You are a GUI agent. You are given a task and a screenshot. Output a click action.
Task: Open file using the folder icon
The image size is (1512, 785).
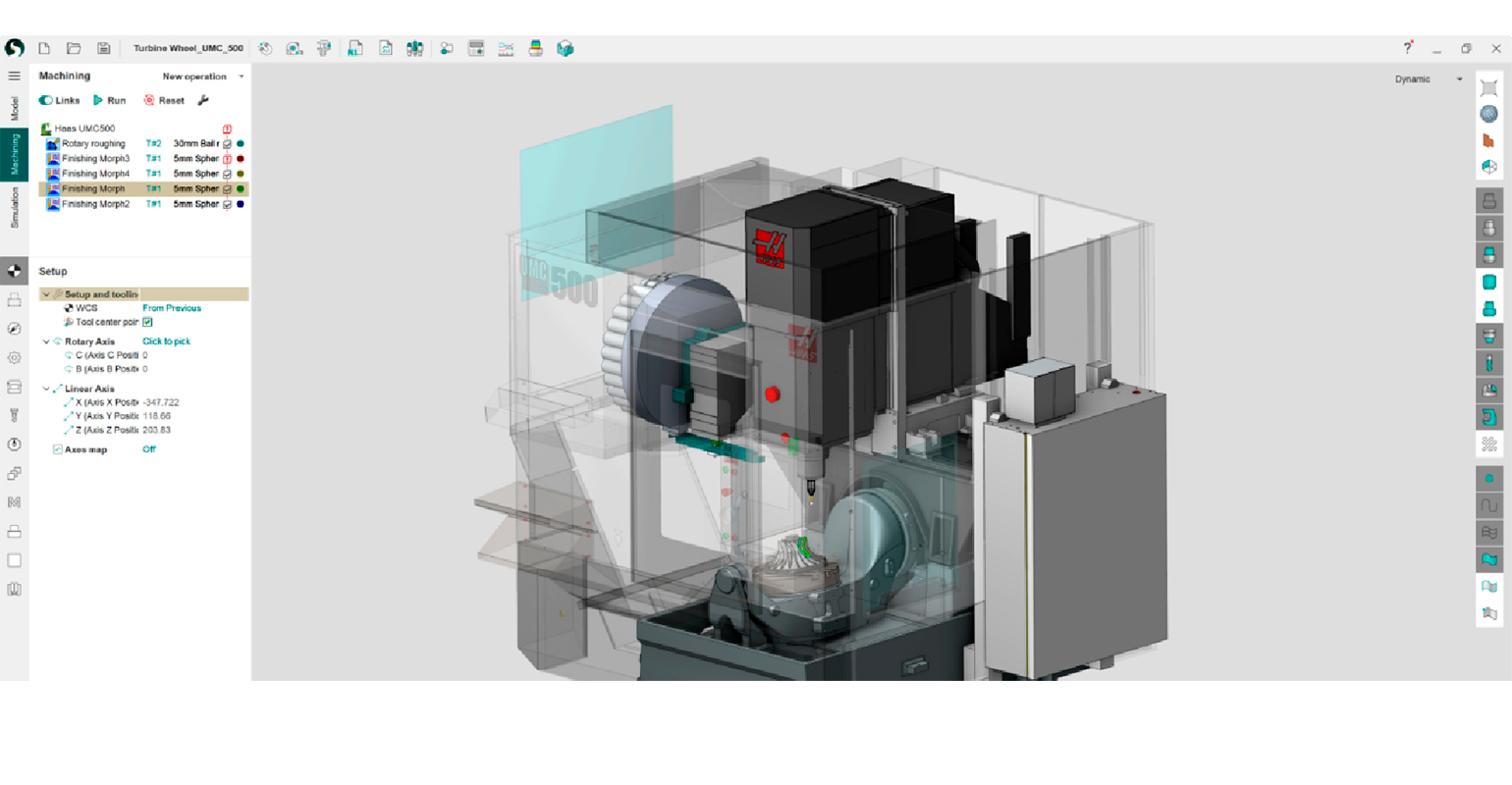pos(74,48)
